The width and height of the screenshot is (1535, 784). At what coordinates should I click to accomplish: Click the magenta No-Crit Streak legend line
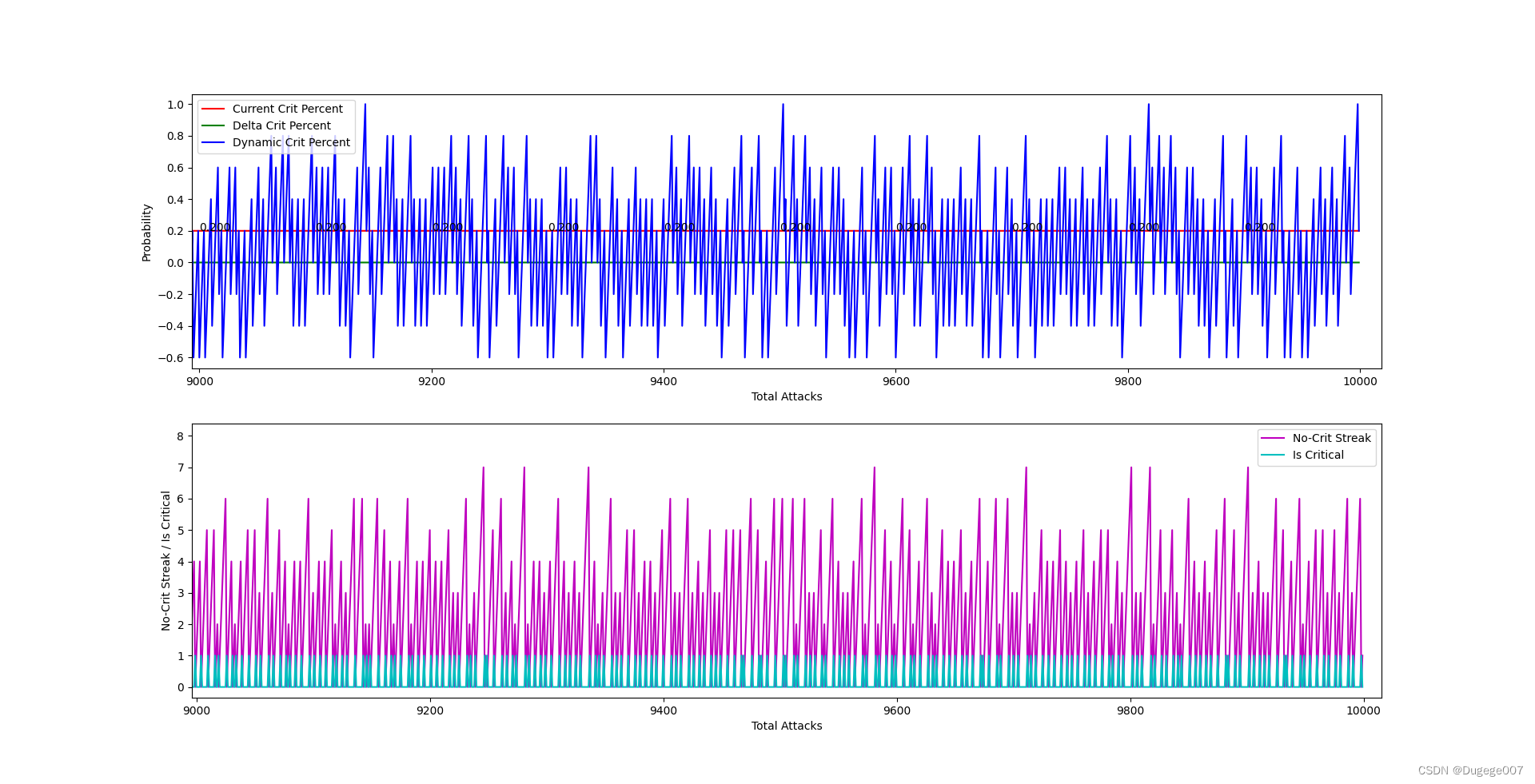pyautogui.click(x=1273, y=438)
